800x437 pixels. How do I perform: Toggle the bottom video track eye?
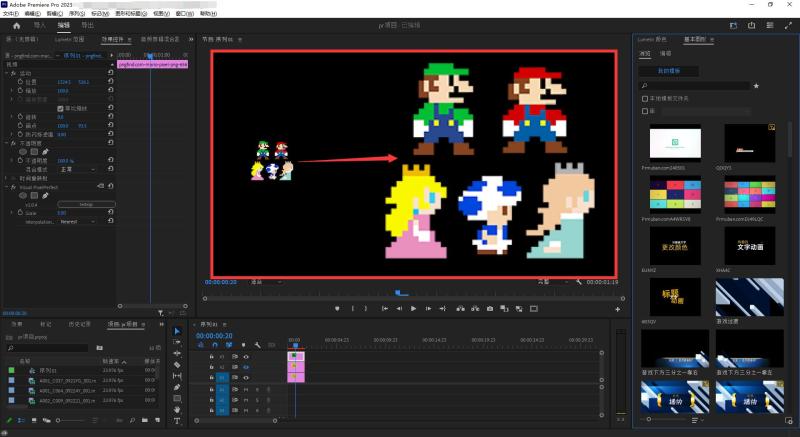tap(246, 377)
